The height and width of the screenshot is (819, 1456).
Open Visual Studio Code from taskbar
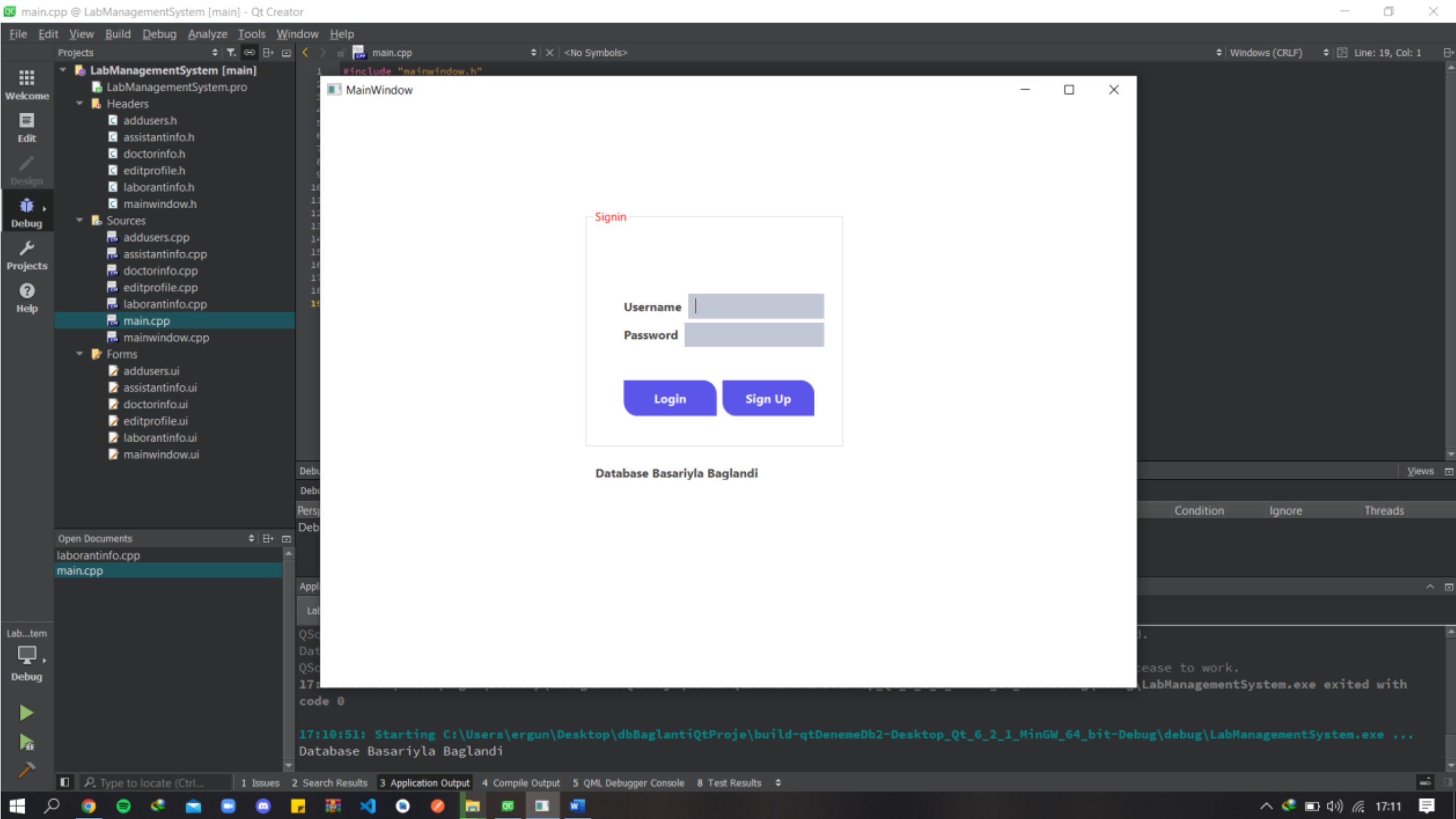pos(368,806)
